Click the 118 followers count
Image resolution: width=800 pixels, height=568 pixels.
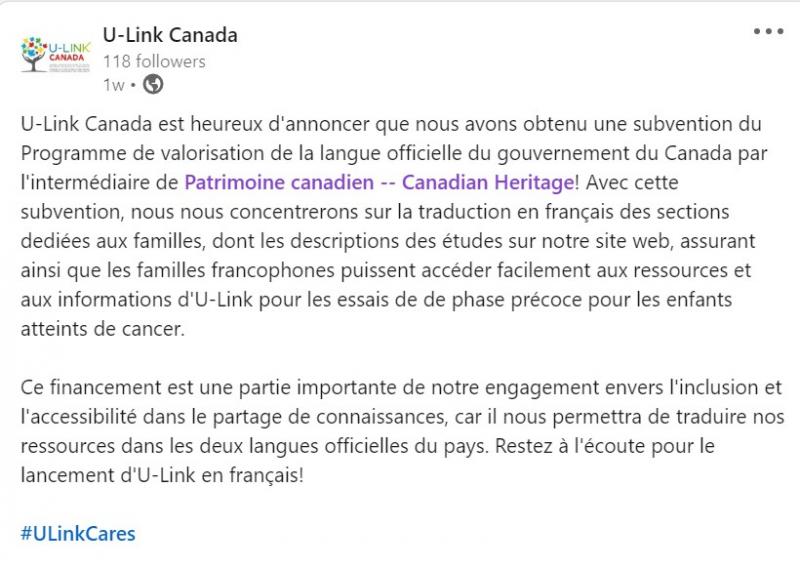click(x=154, y=62)
